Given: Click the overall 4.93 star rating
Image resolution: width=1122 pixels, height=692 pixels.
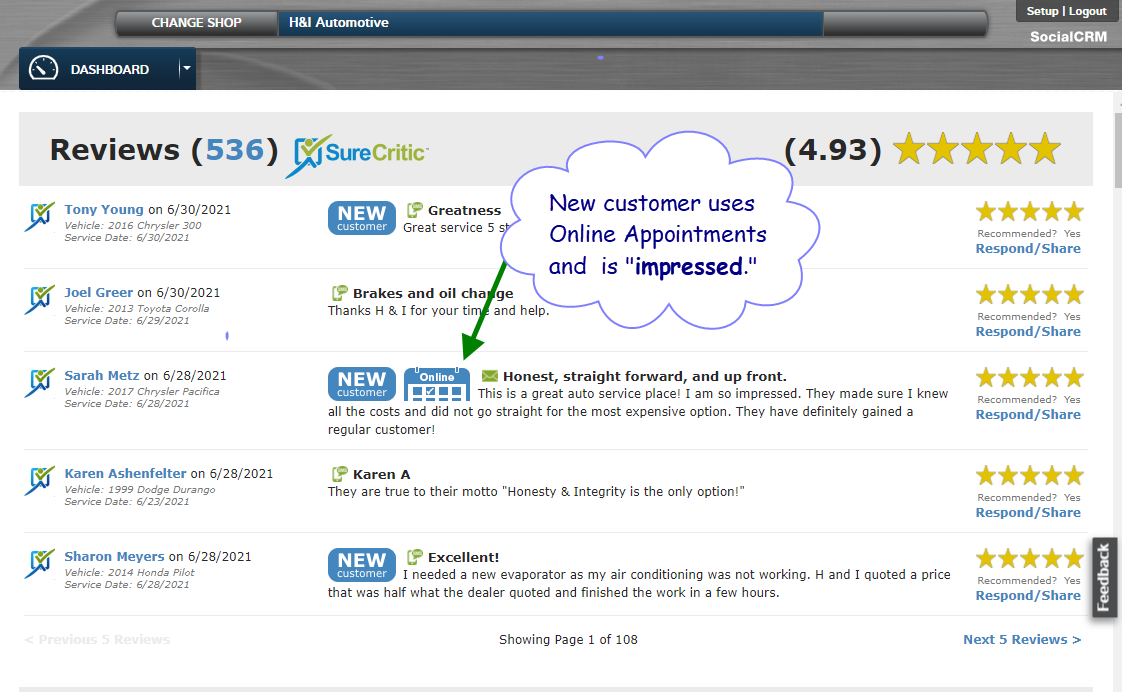Looking at the screenshot, I should [976, 150].
